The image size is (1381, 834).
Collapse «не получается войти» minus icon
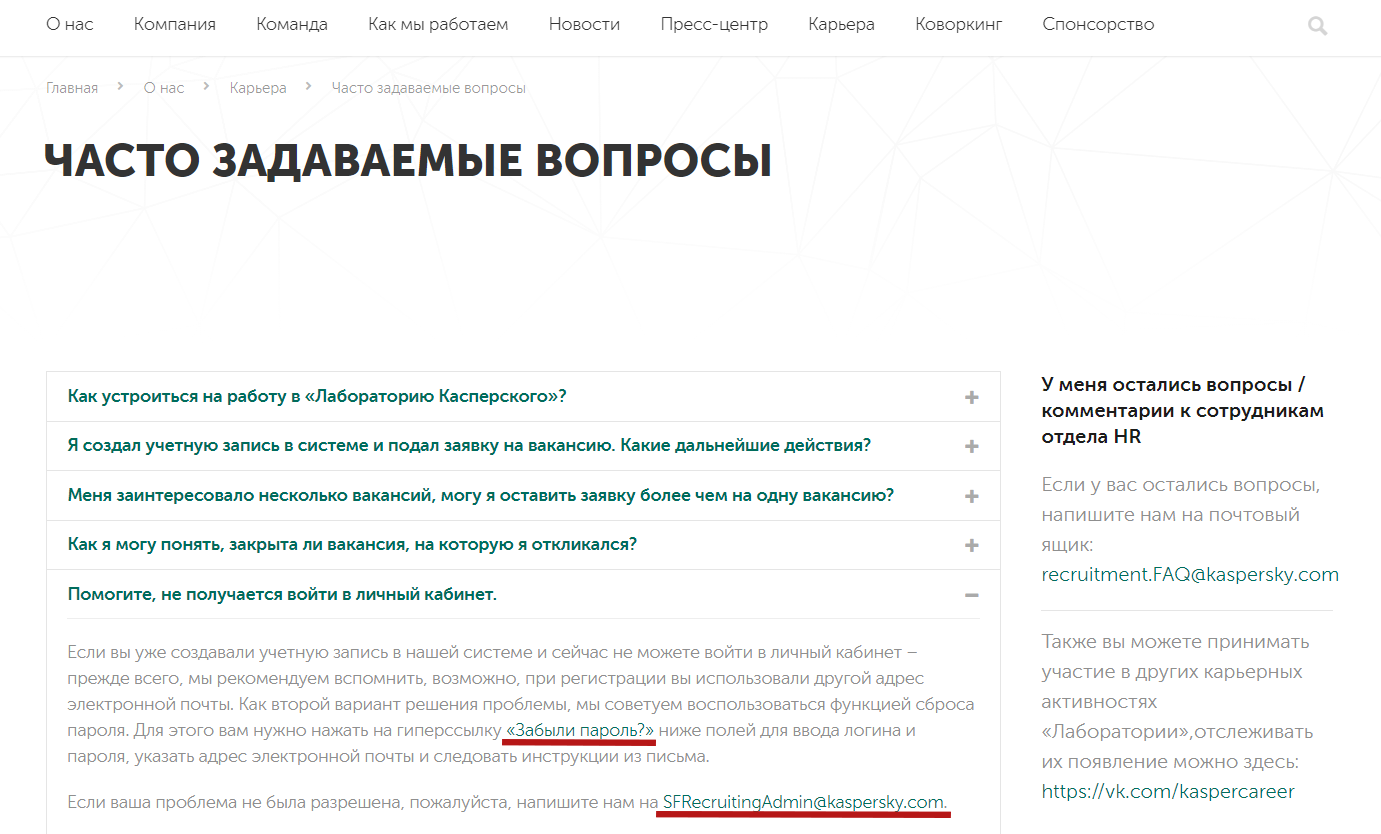point(971,595)
